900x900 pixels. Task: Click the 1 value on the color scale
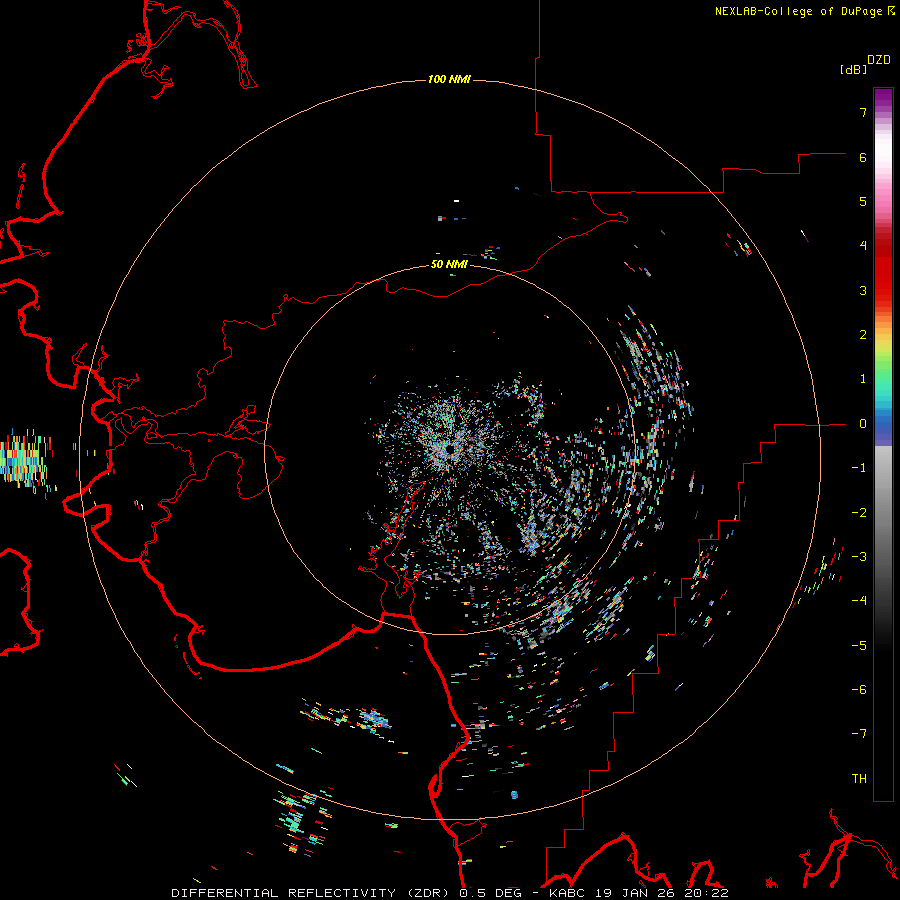[x=863, y=379]
